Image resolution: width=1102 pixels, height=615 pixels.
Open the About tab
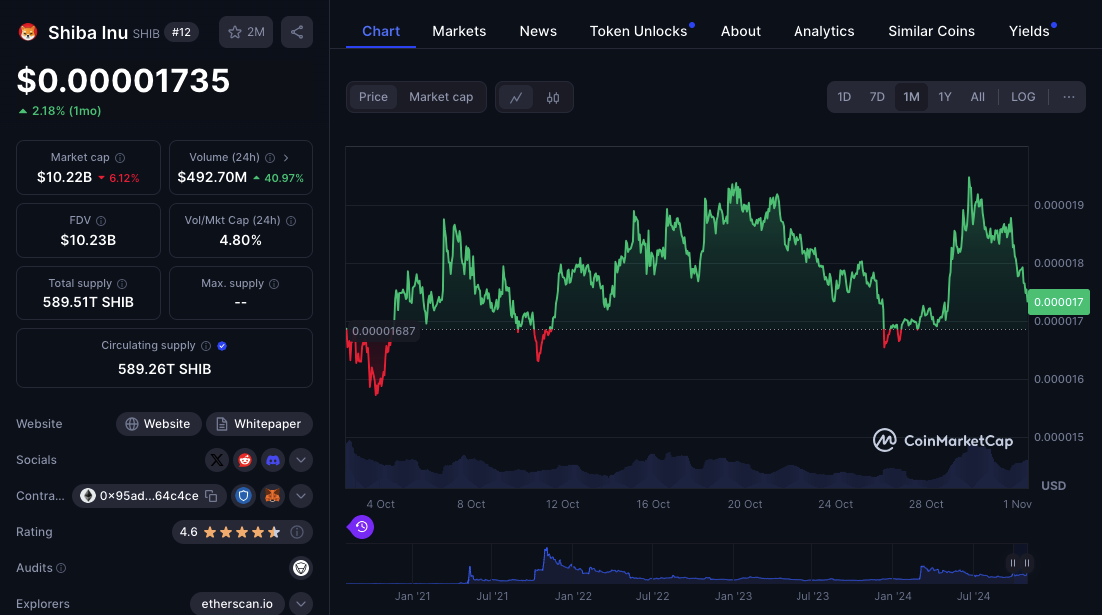click(x=741, y=32)
